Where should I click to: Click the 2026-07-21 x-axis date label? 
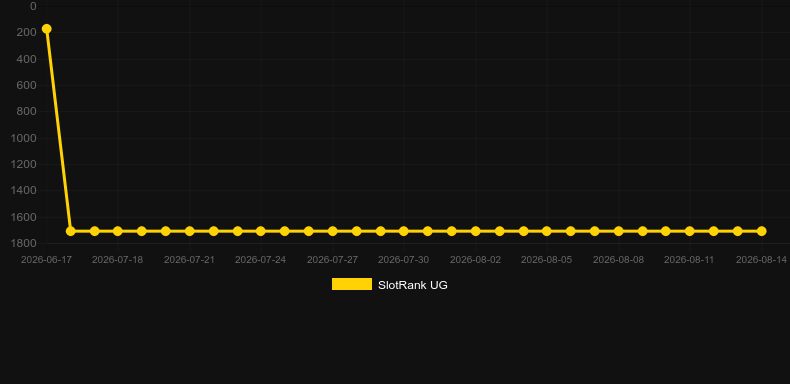(x=189, y=260)
